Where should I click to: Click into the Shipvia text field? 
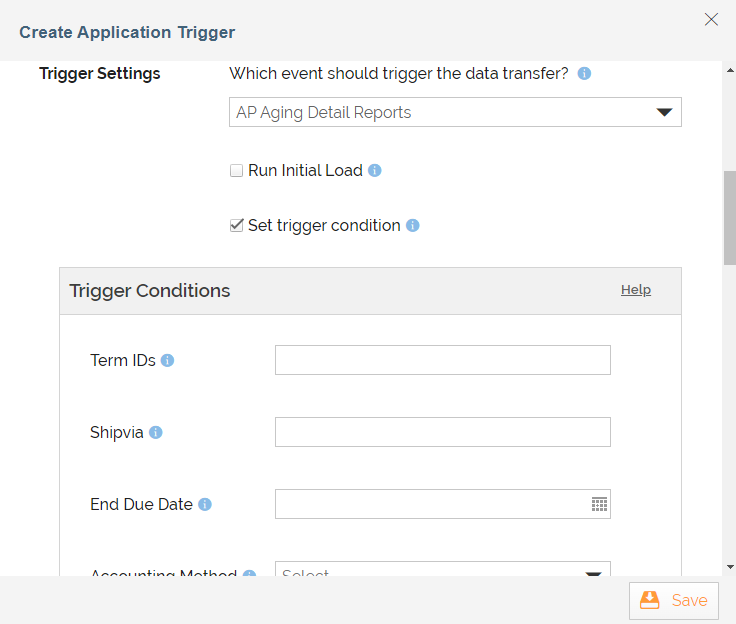(443, 432)
